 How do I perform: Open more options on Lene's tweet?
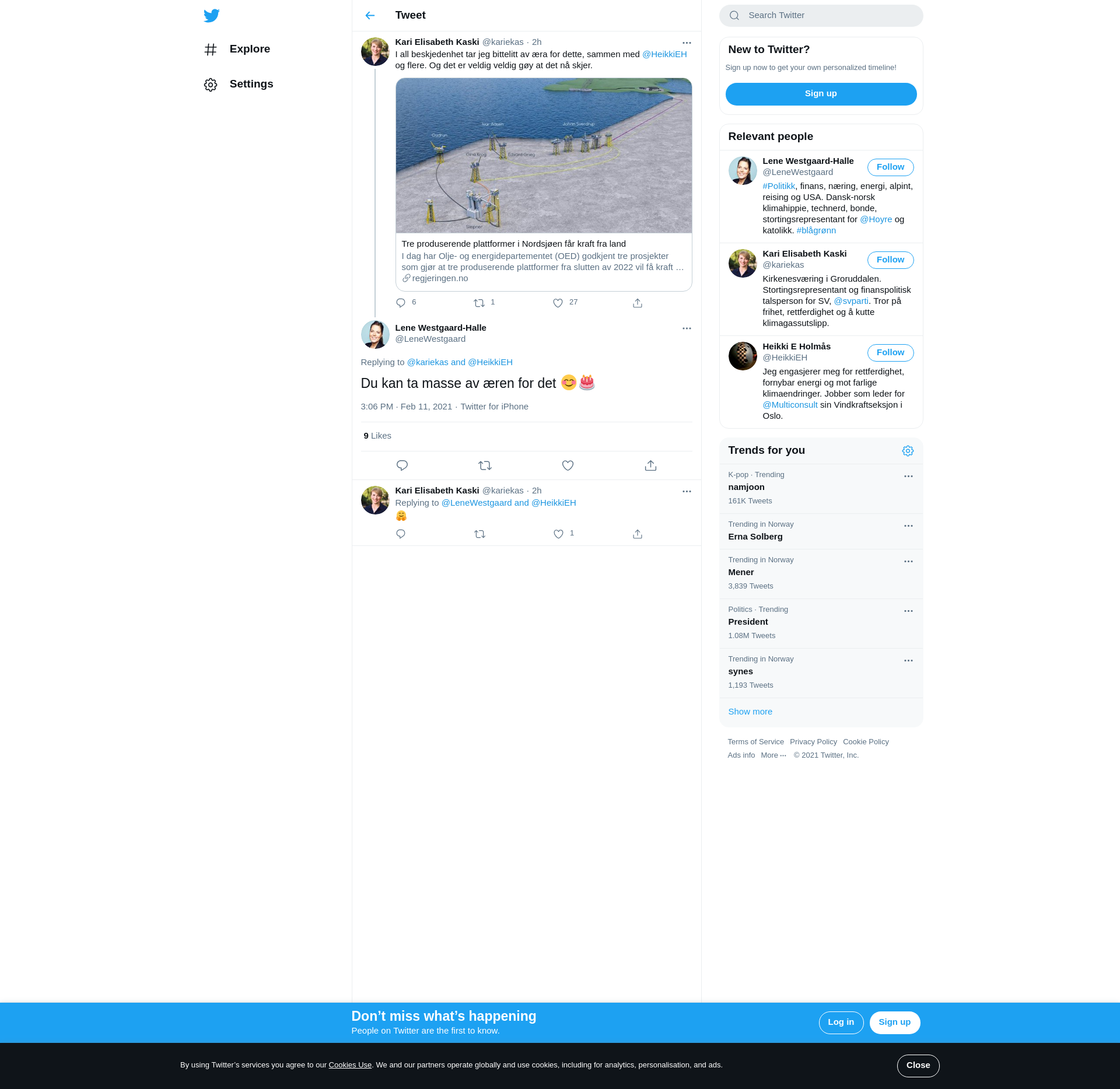click(x=687, y=328)
